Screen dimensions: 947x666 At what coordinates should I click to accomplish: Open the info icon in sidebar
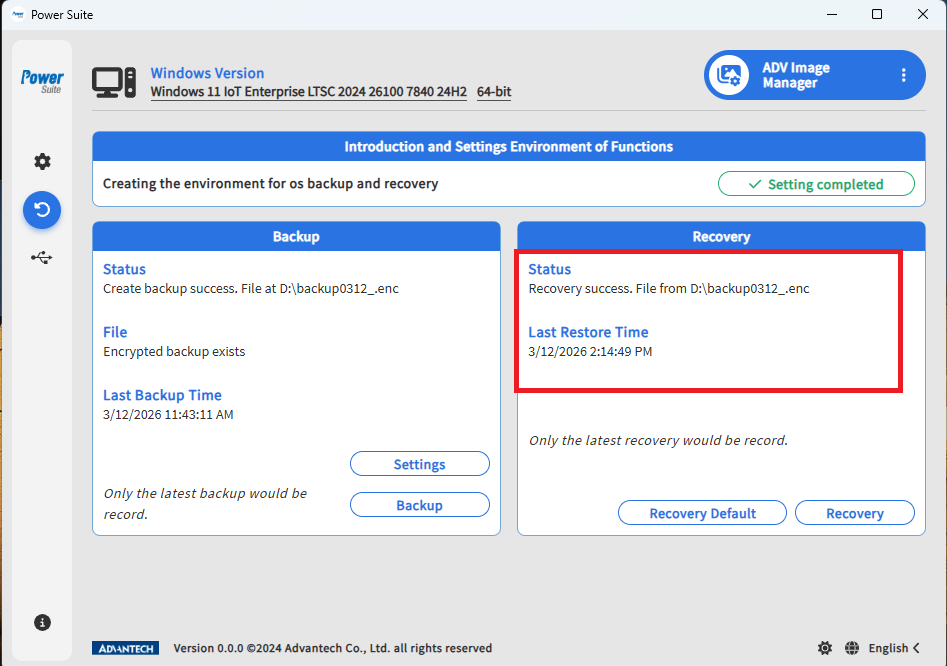click(x=42, y=623)
